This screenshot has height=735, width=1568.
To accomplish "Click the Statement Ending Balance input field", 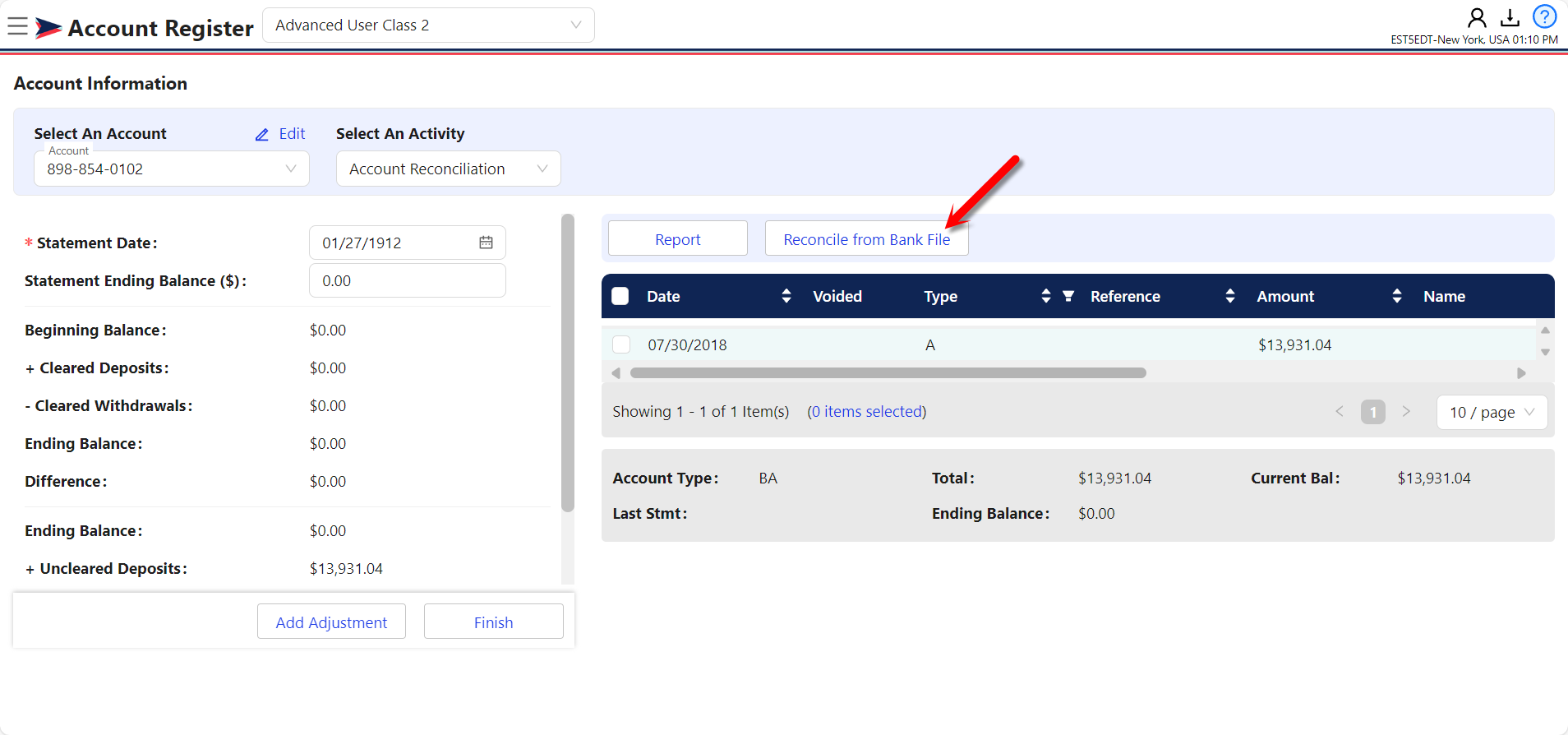I will [x=408, y=280].
